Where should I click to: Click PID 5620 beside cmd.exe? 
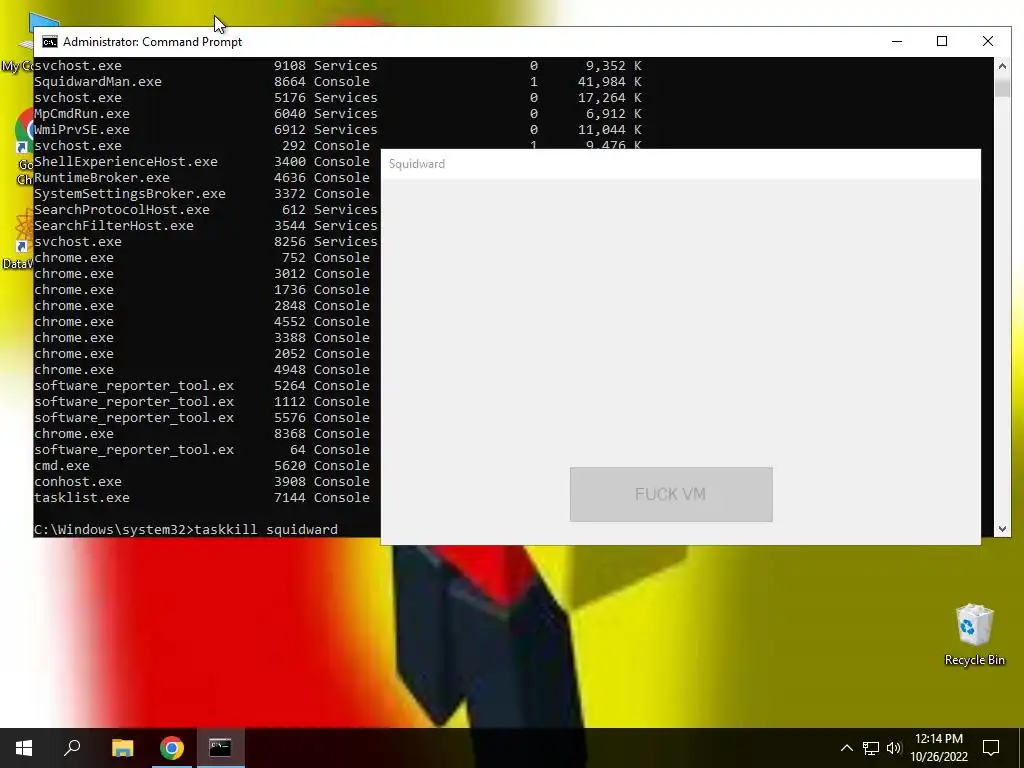tap(290, 466)
